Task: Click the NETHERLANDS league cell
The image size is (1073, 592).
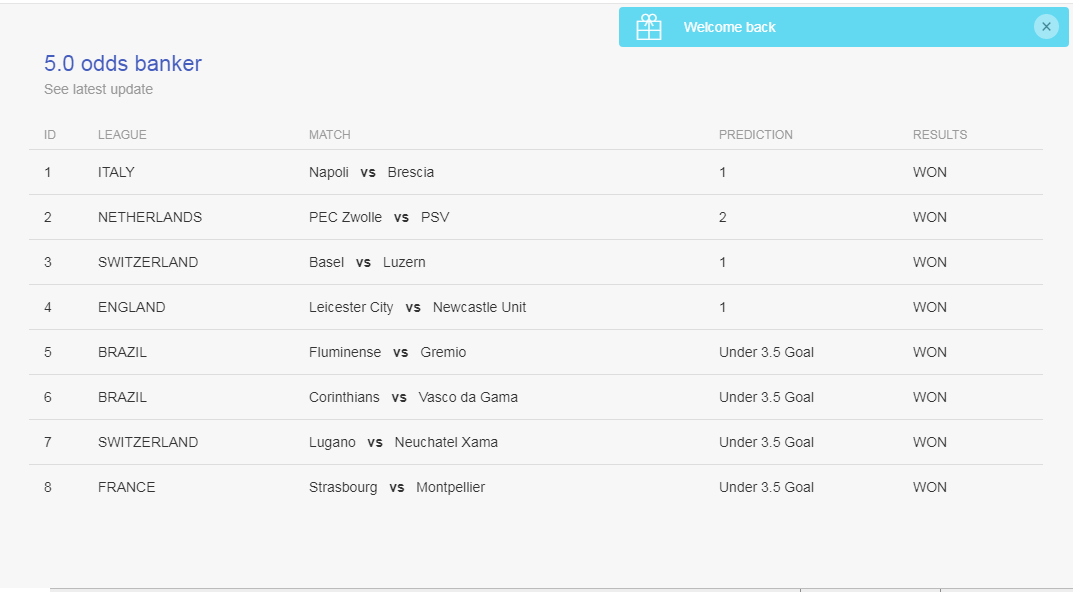Action: [x=150, y=218]
